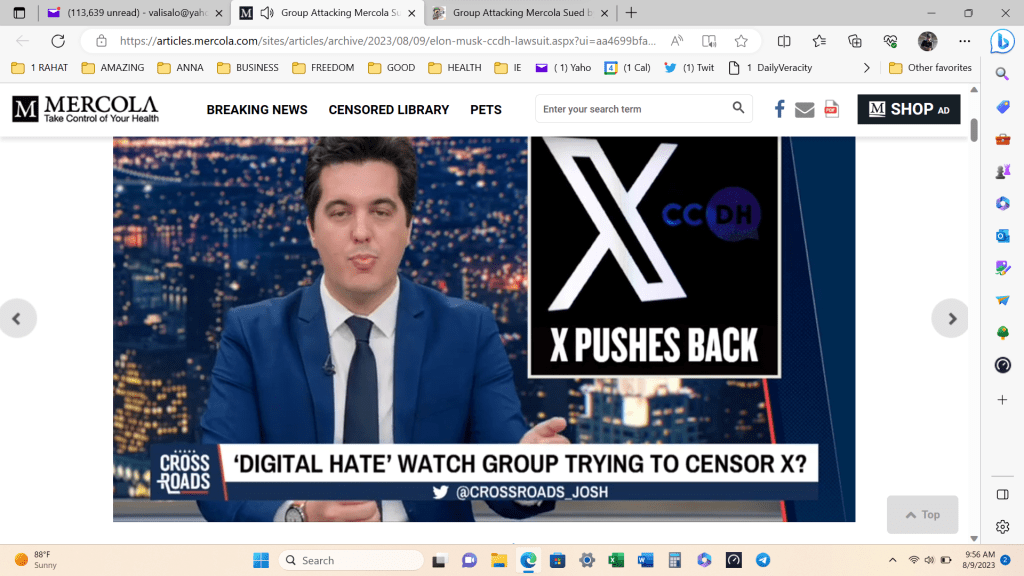Refresh the current page
1024x576 pixels.
click(58, 41)
